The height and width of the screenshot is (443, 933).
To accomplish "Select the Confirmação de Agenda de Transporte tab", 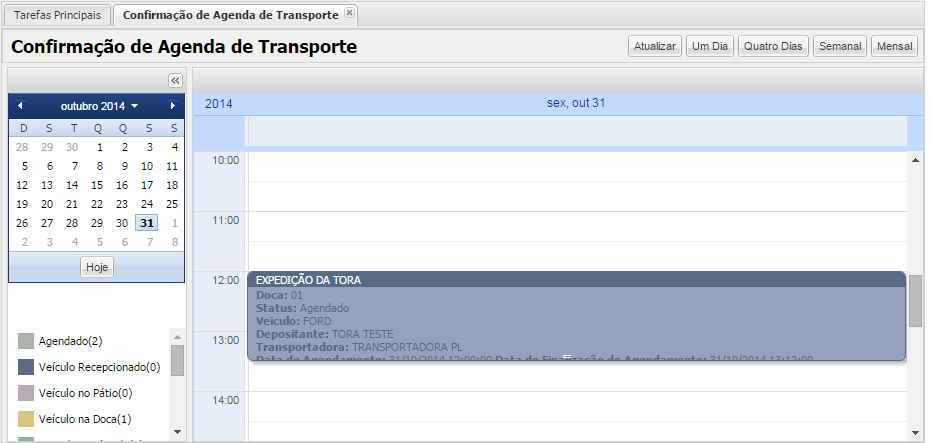I will tap(229, 16).
